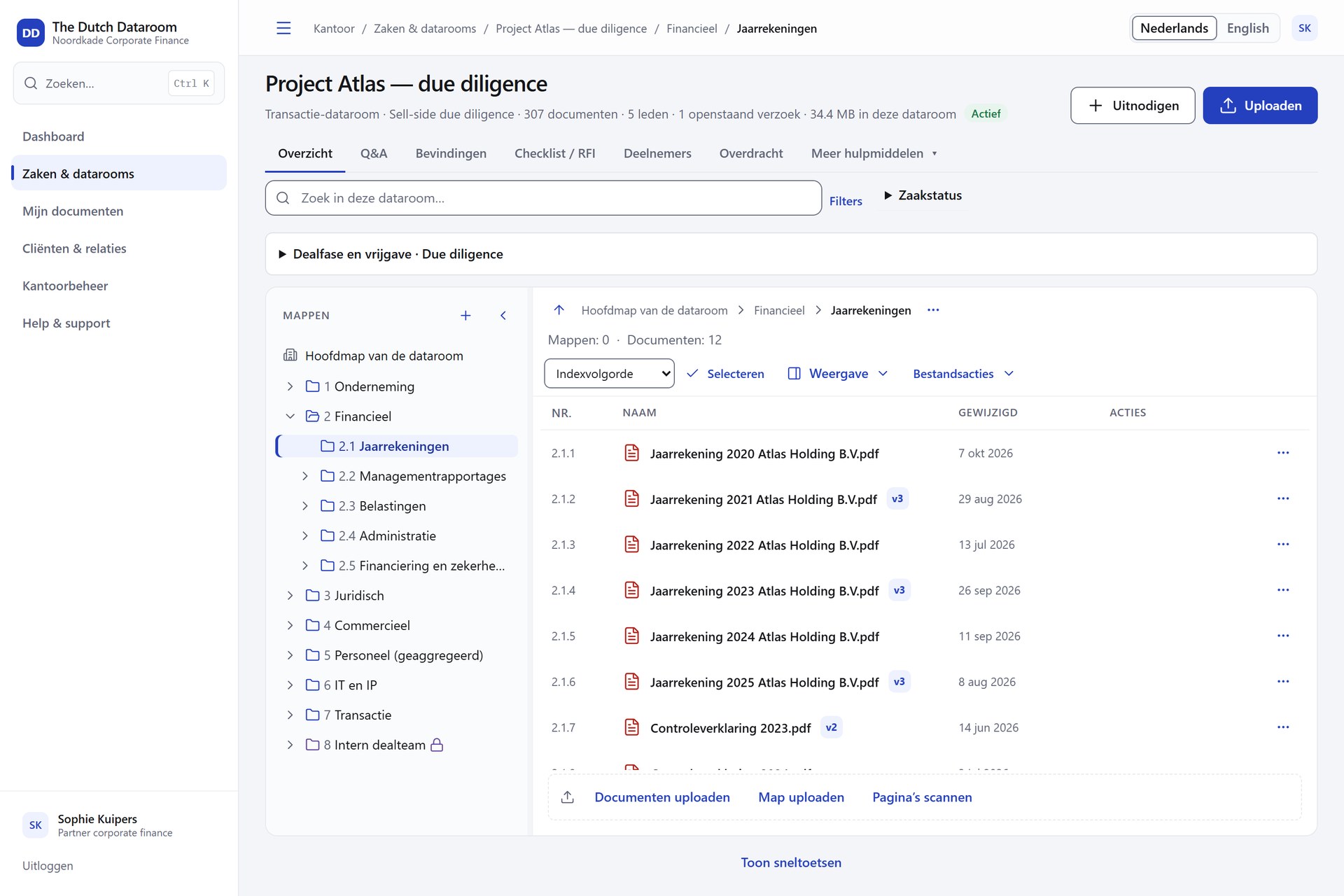Go up one folder level arrow
The height and width of the screenshot is (896, 1344).
559,310
